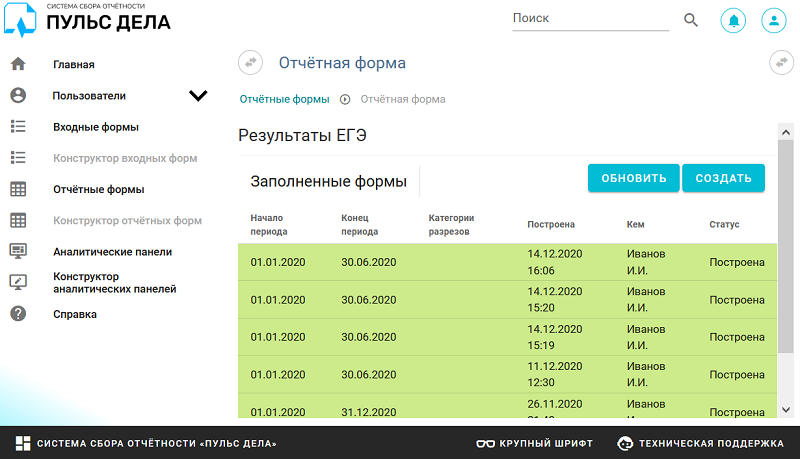Click the home icon next to Главная
800x459 pixels.
(x=18, y=64)
